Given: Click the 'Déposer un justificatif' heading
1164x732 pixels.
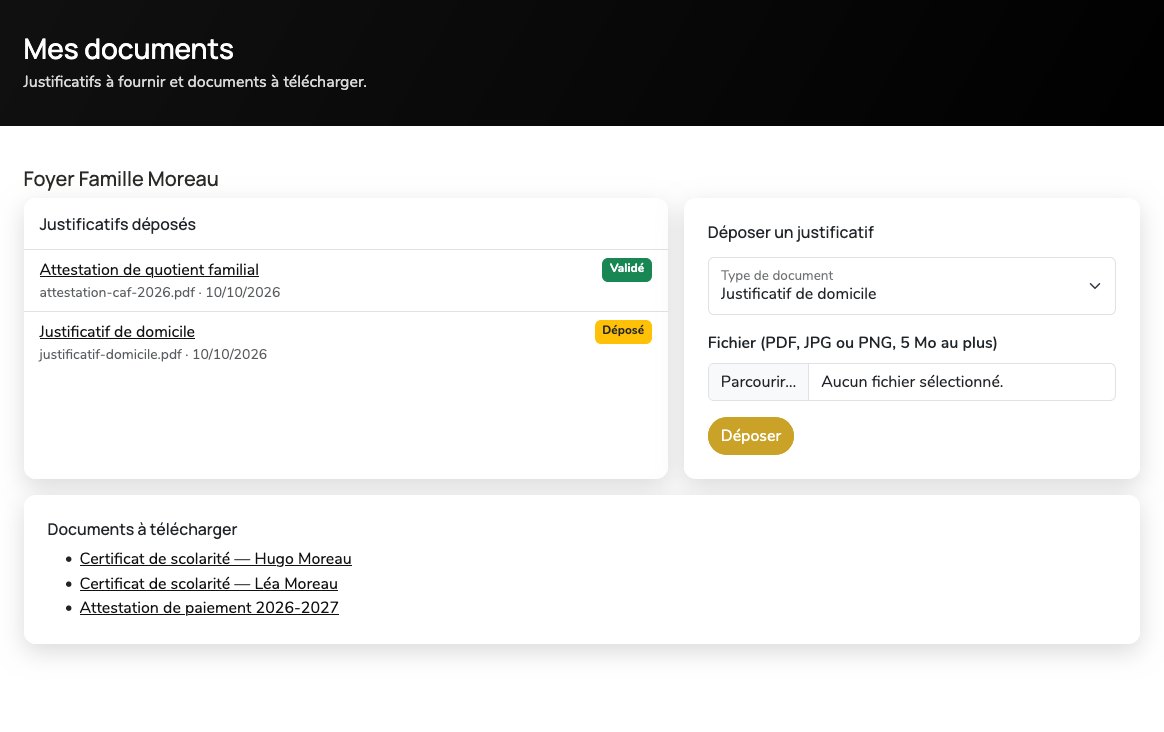Looking at the screenshot, I should [790, 232].
